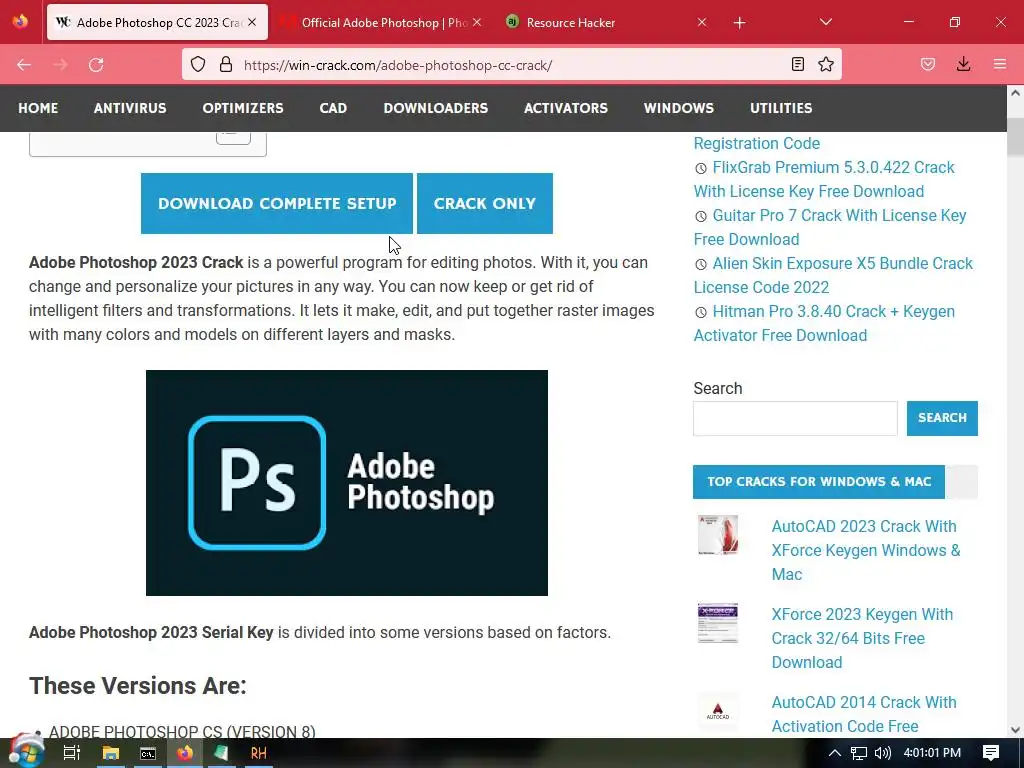Open the OPTIMIZERS nav menu item
The image size is (1024, 768).
(243, 108)
